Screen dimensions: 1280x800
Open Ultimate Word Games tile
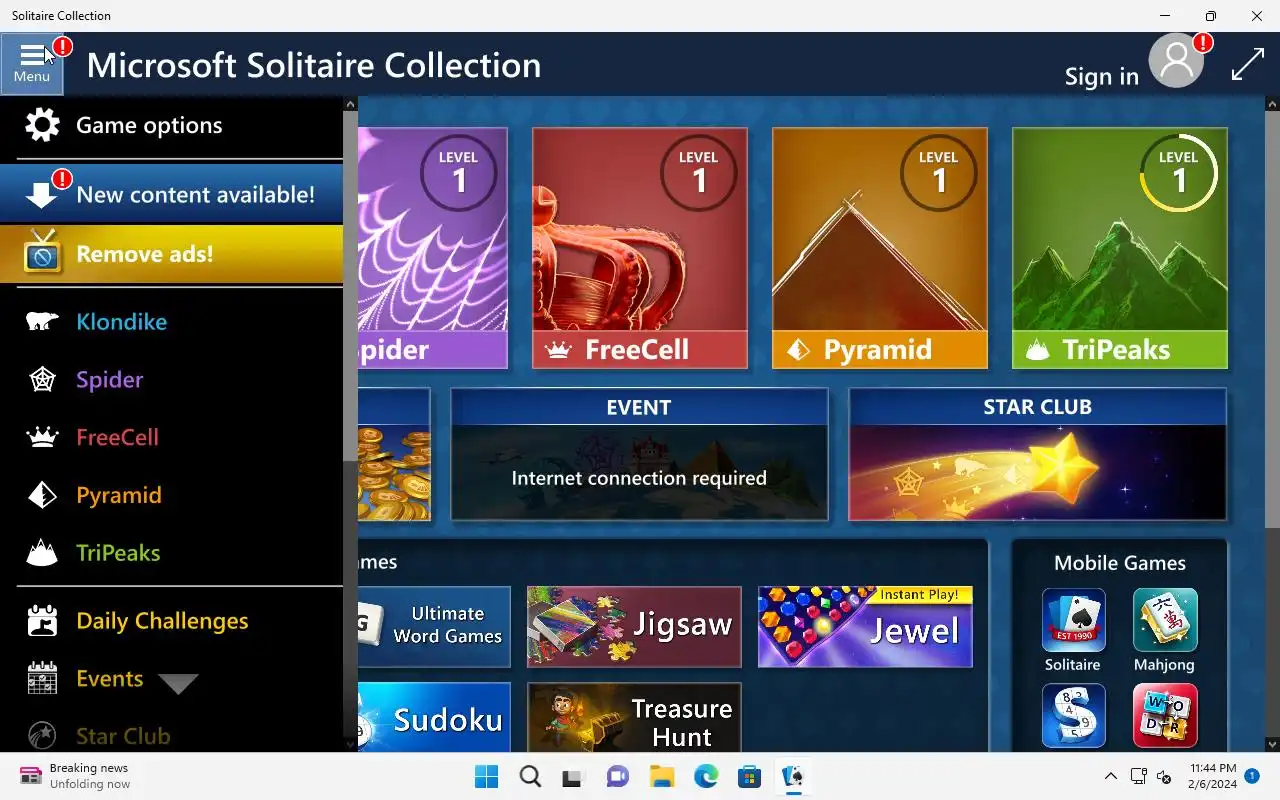[434, 627]
